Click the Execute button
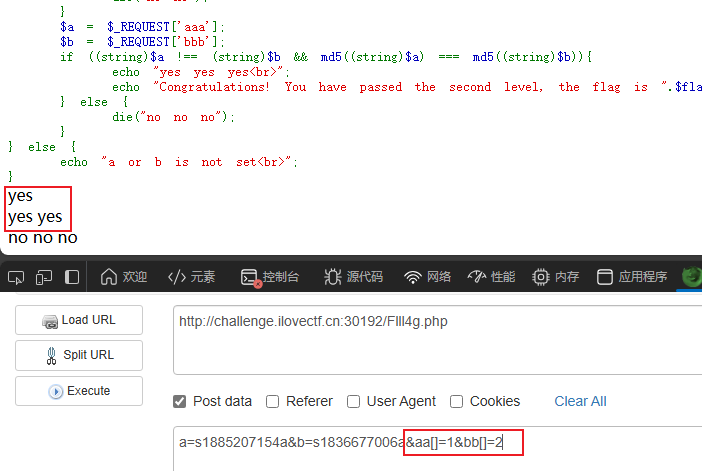This screenshot has height=471, width=702. (x=79, y=391)
